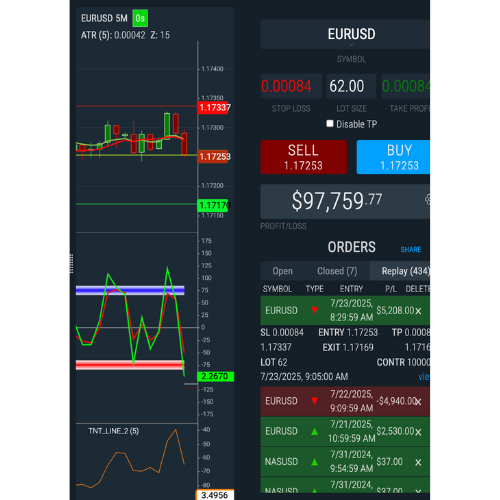
Task: Click the Lot Size 62.00 field
Action: (351, 86)
